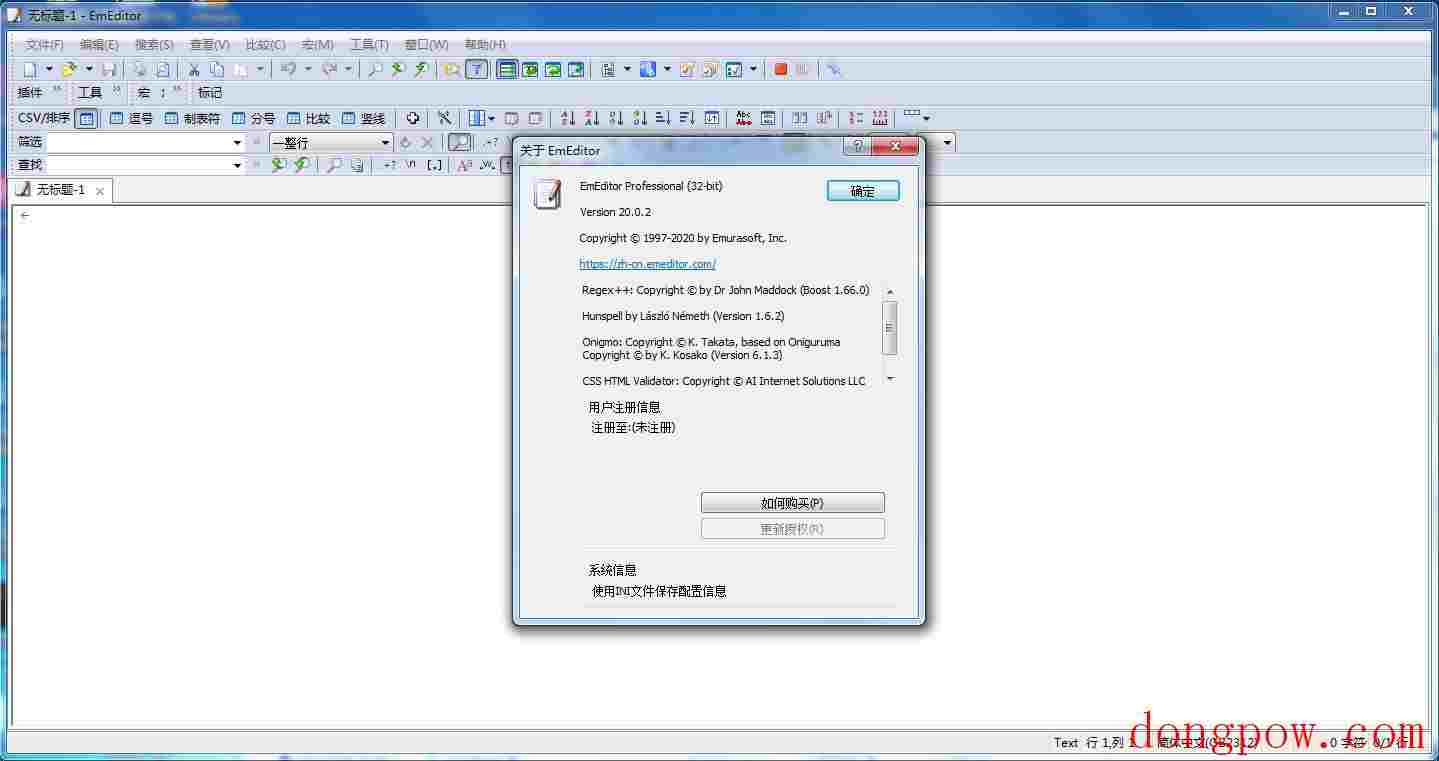
Task: Close the 无标题-1 tab with its X
Action: (100, 191)
